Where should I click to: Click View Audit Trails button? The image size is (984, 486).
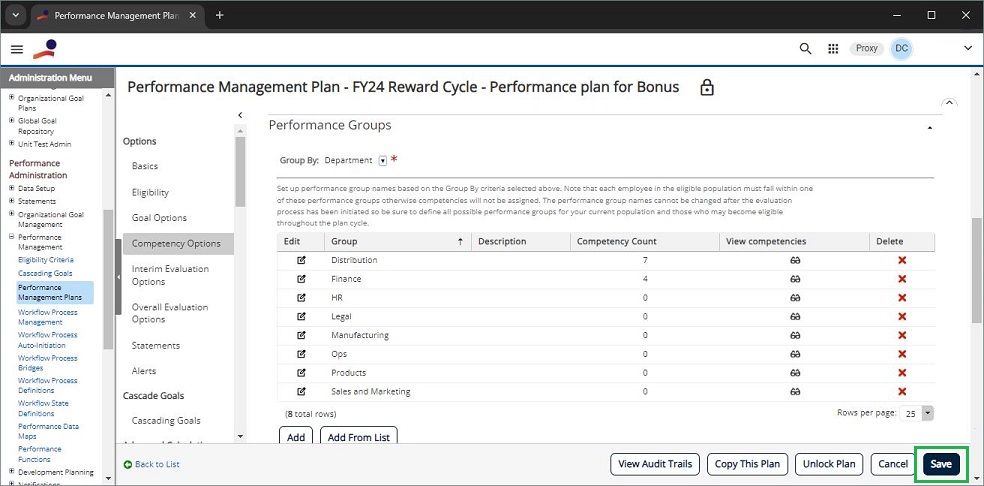[x=655, y=464]
